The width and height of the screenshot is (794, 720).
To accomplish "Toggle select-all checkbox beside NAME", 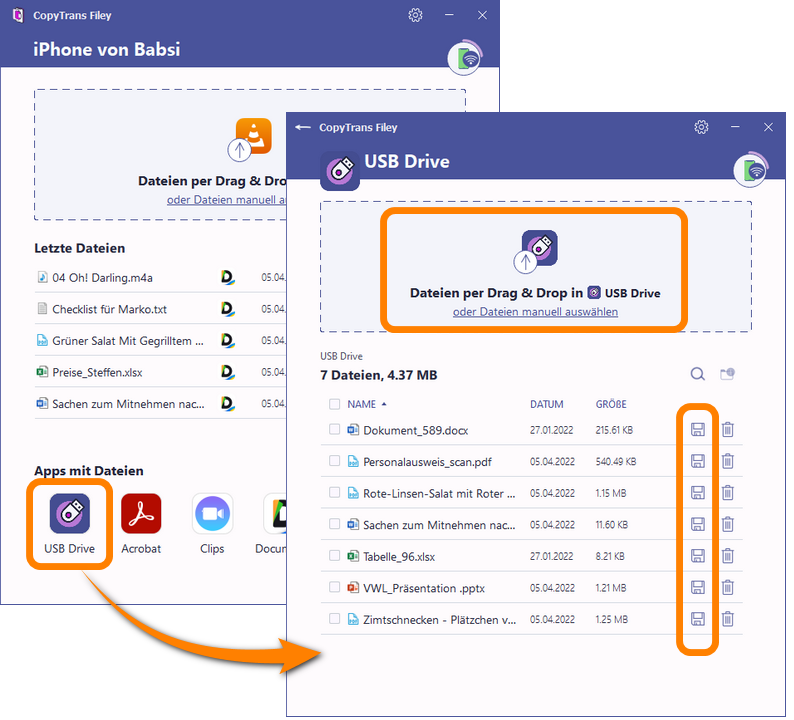I will click(334, 404).
